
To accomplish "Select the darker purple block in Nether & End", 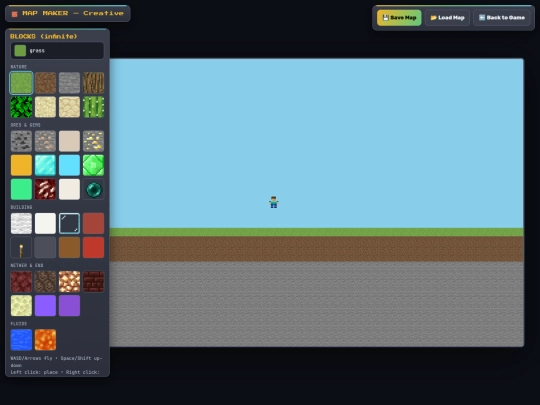I will 69,306.
